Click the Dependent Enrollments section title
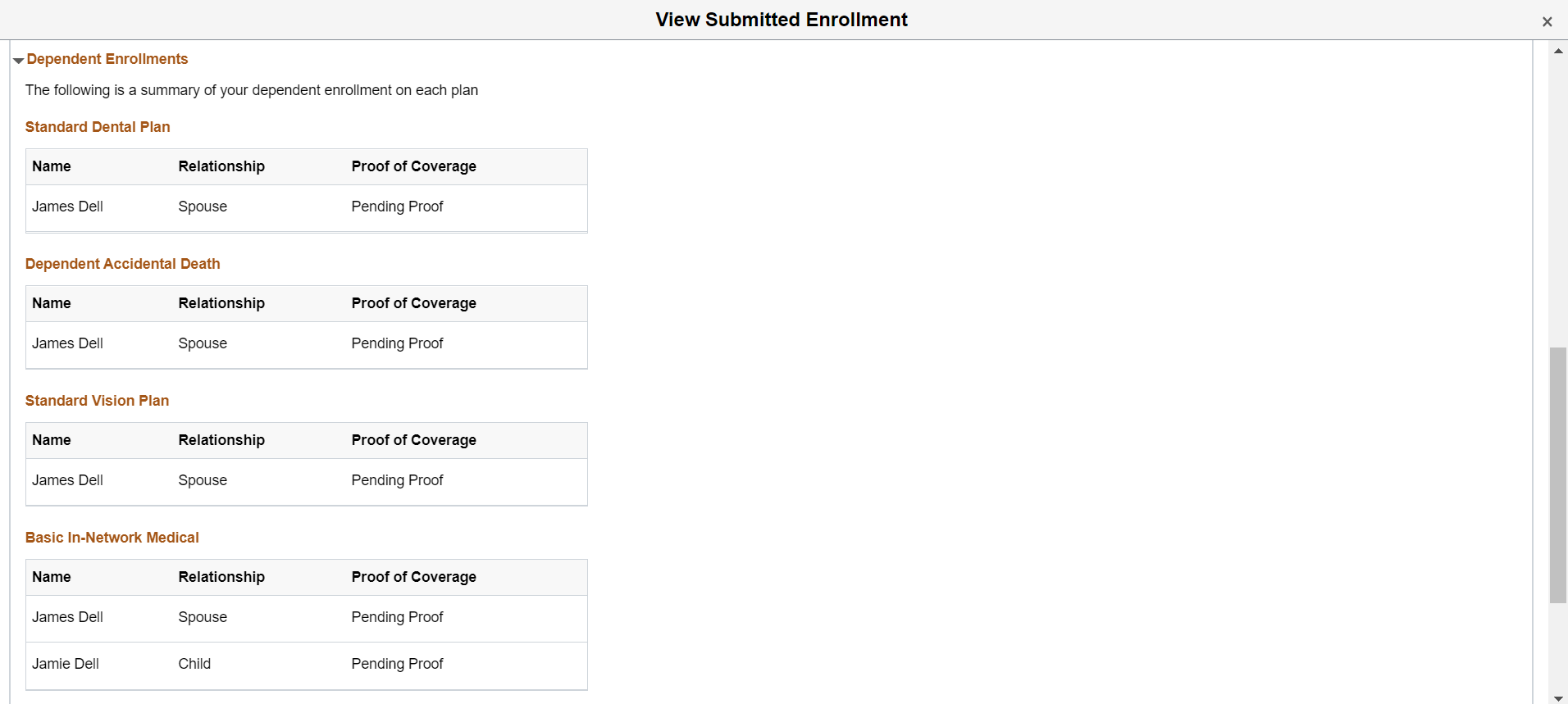The width and height of the screenshot is (1568, 704). tap(107, 59)
